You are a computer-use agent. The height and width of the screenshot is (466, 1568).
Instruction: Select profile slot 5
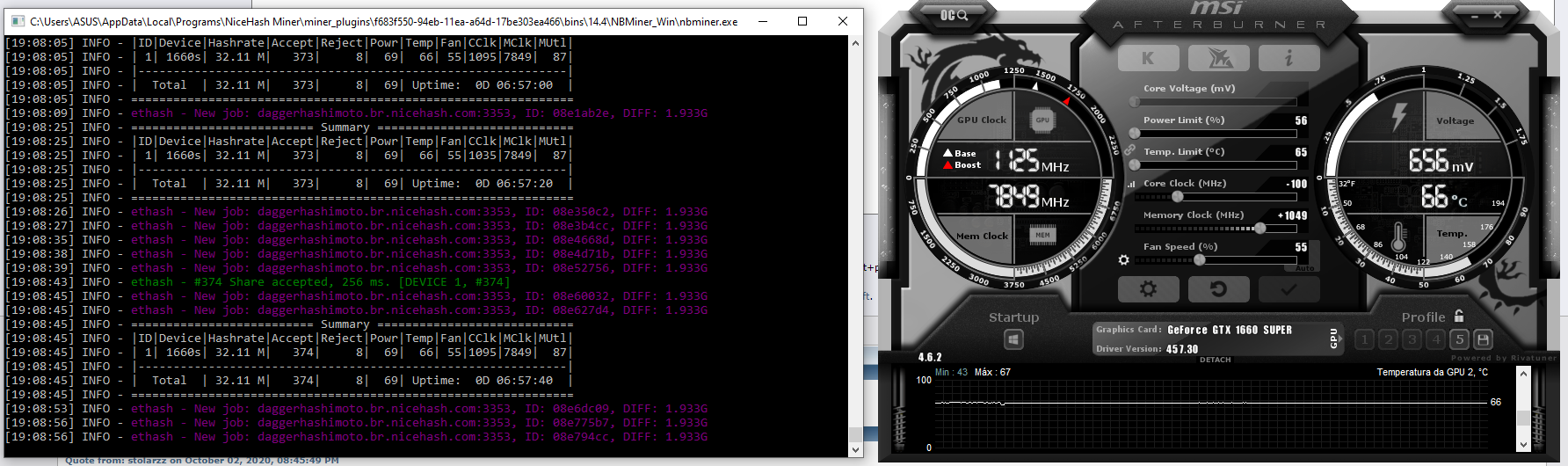(1459, 339)
